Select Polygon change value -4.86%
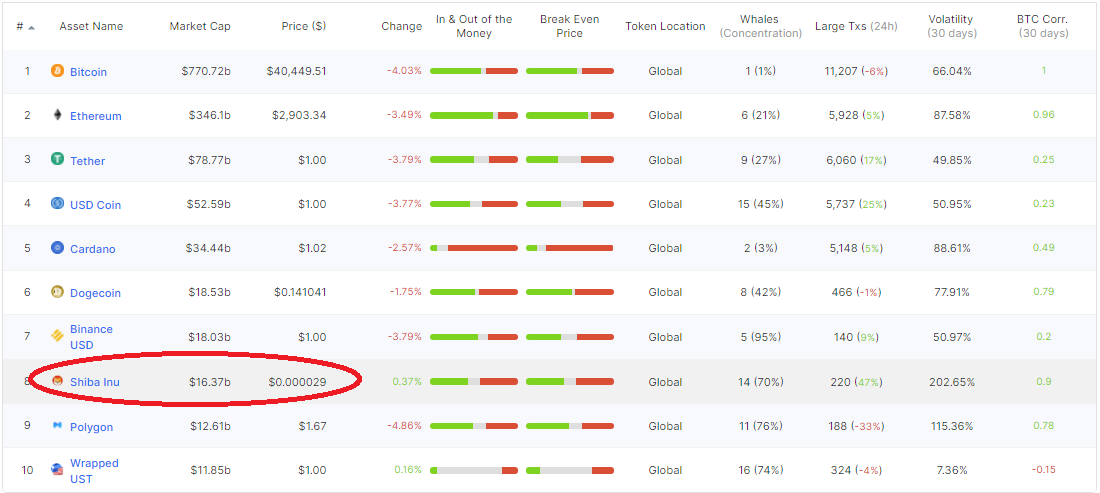This screenshot has width=1100, height=493. click(405, 426)
